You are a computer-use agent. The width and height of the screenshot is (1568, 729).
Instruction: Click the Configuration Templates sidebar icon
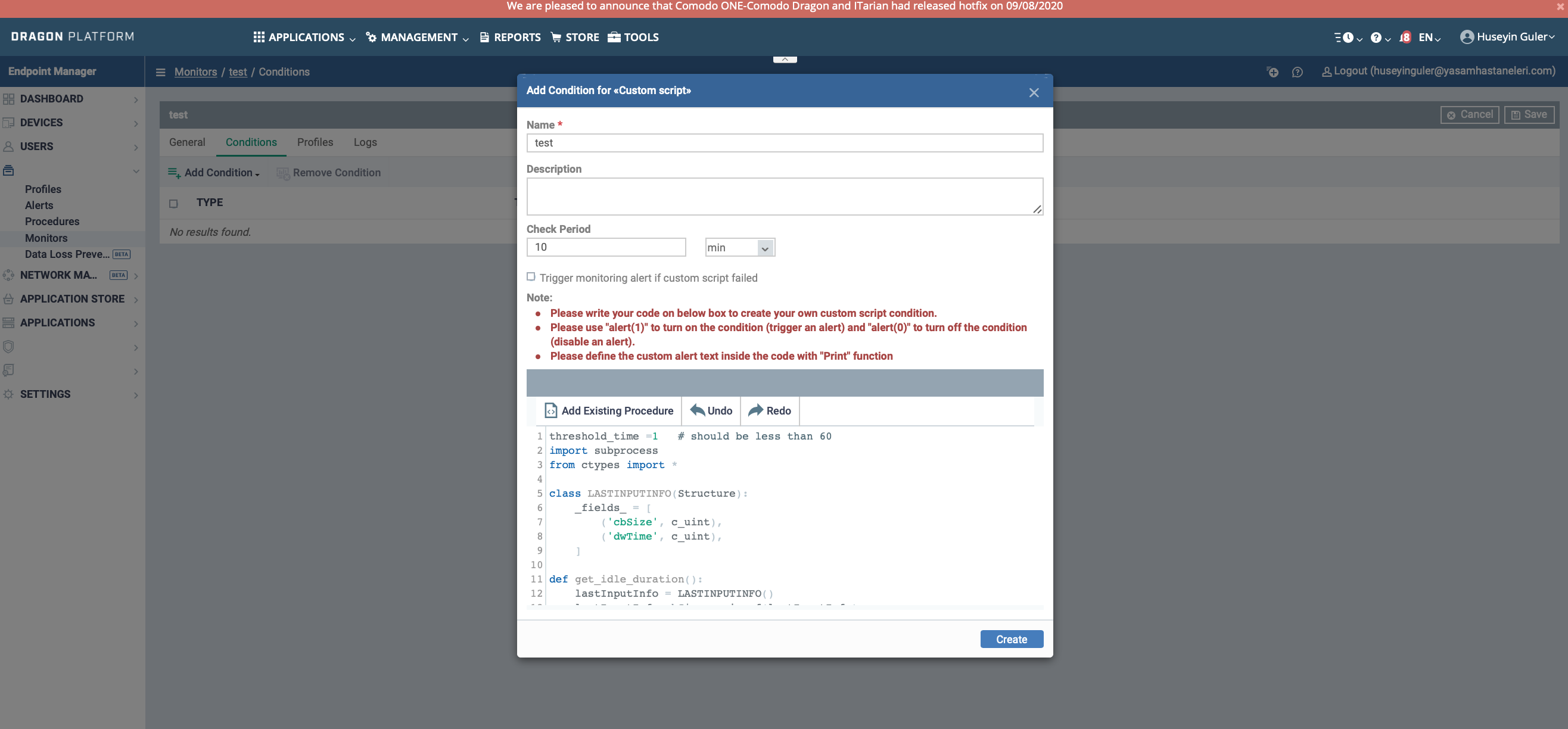click(x=8, y=170)
